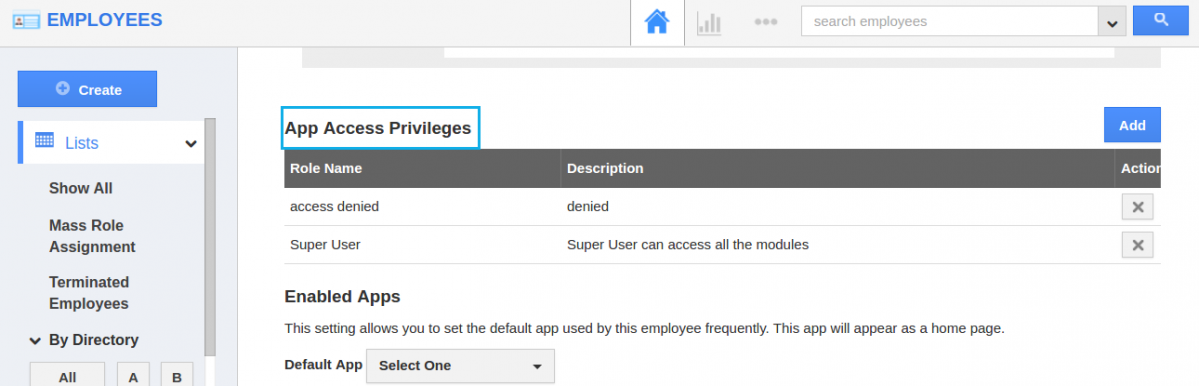Open the search options dropdown arrow
The height and width of the screenshot is (386, 1199).
[1112, 22]
